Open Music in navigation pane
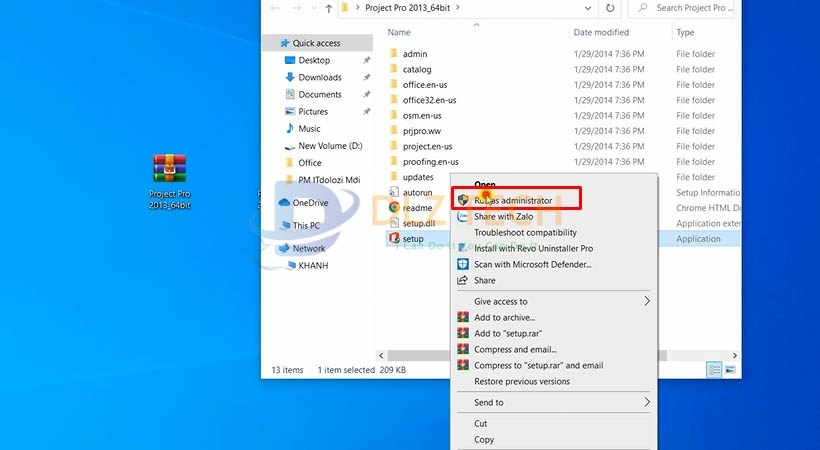Image resolution: width=820 pixels, height=450 pixels. (309, 129)
